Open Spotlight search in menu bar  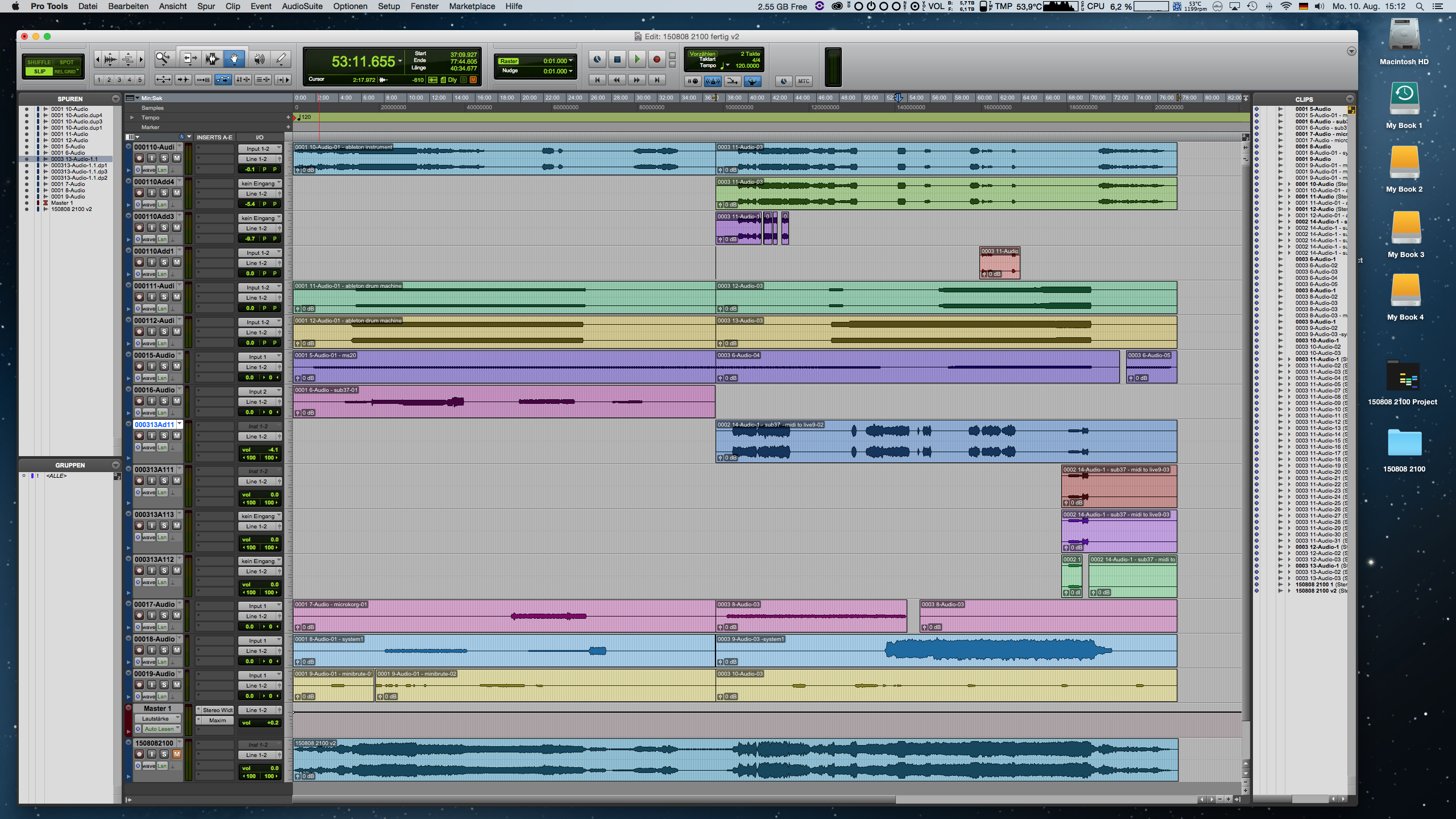tap(1420, 6)
